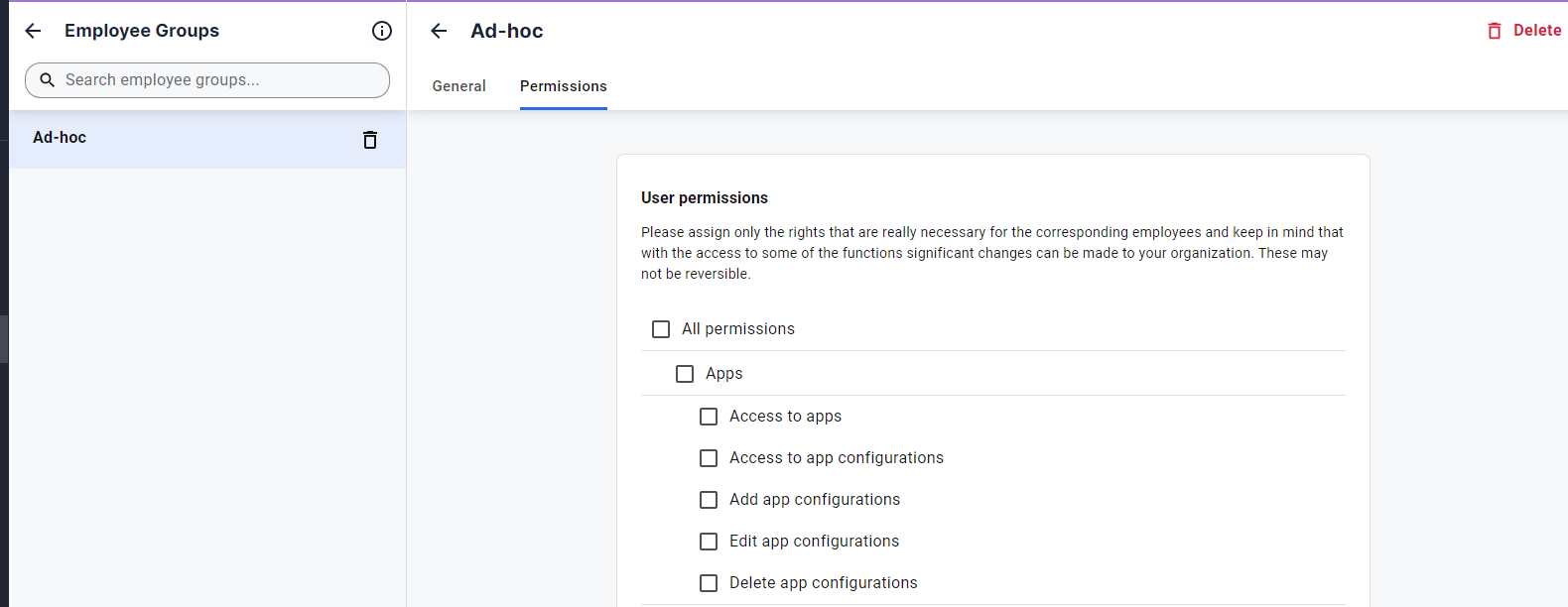The width and height of the screenshot is (1568, 607).
Task: Go back from the Ad-hoc detail page
Action: (439, 31)
